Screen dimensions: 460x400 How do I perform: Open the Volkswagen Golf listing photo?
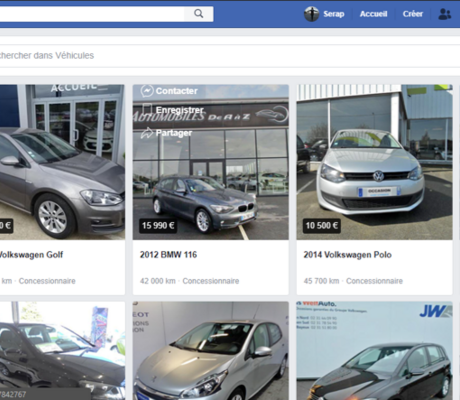tap(62, 162)
